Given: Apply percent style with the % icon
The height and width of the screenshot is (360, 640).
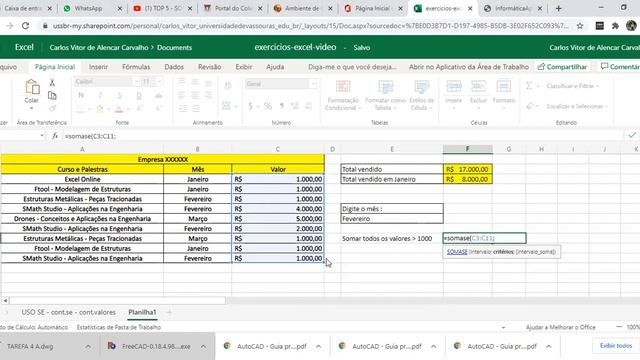Looking at the screenshot, I should [x=267, y=106].
